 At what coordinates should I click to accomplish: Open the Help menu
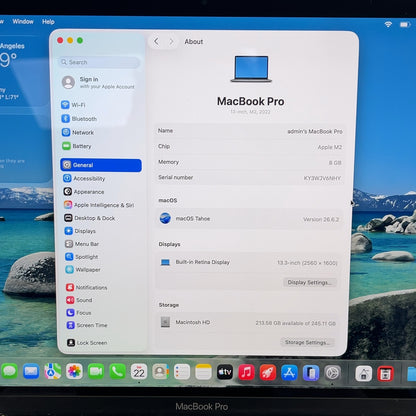[x=48, y=22]
